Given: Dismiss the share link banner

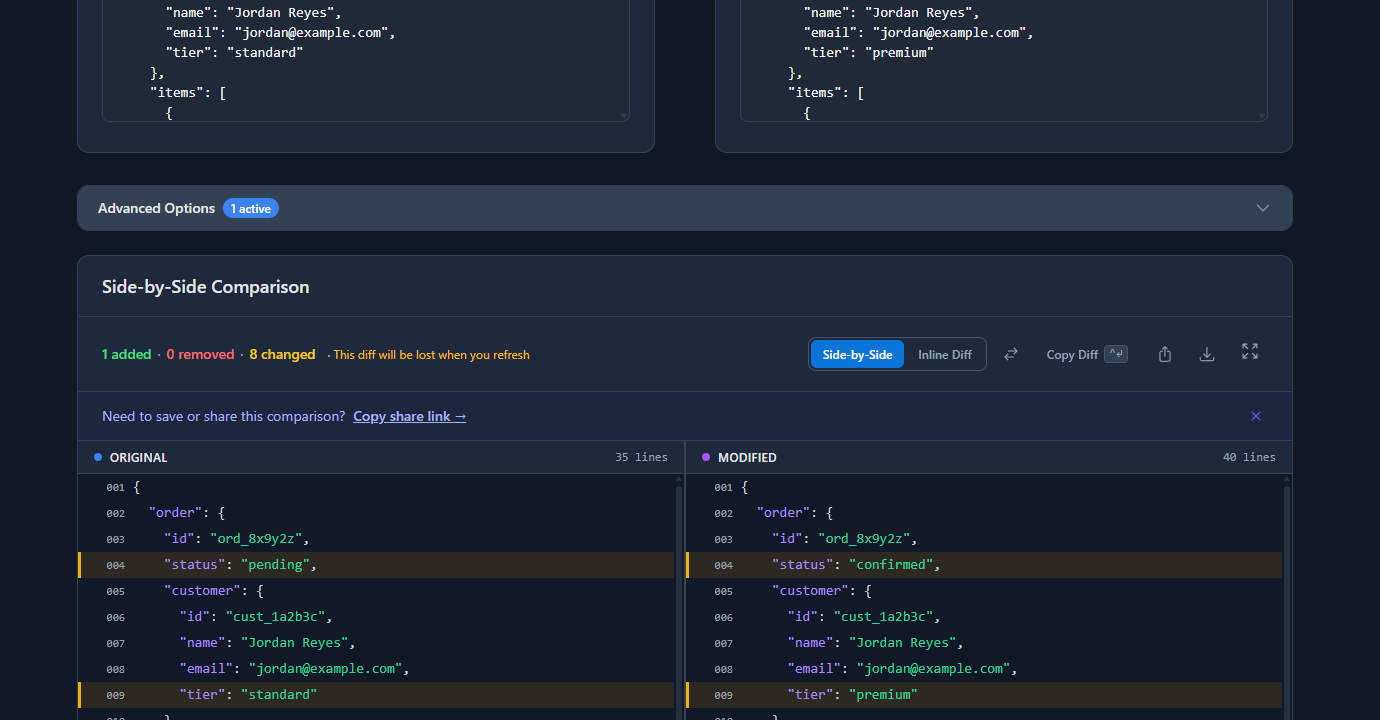Looking at the screenshot, I should (1255, 416).
